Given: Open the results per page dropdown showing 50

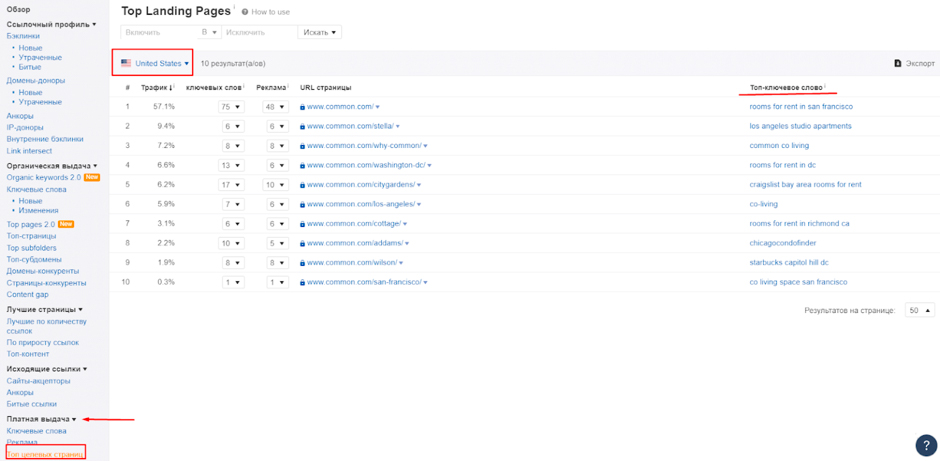Looking at the screenshot, I should 919,311.
